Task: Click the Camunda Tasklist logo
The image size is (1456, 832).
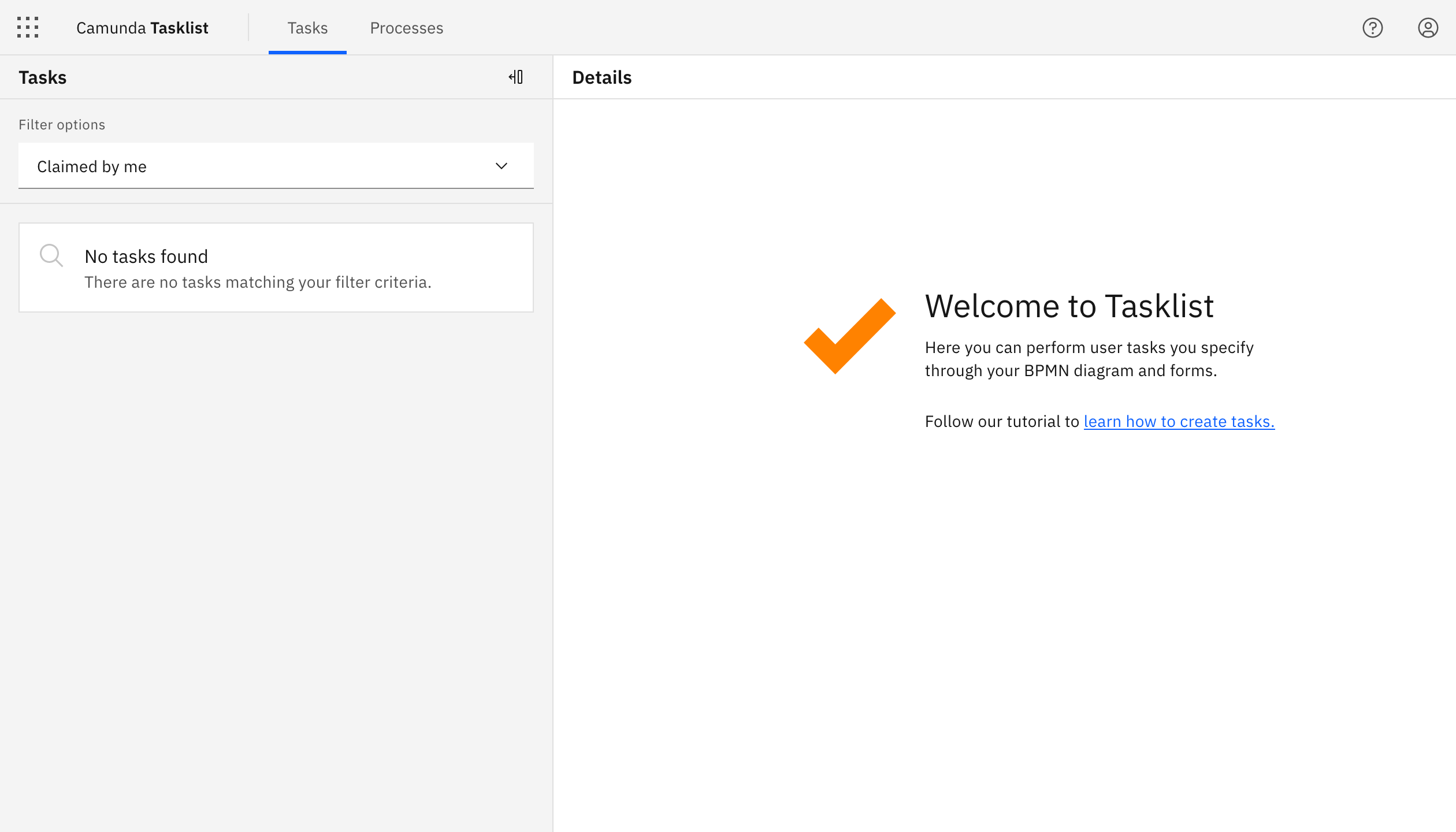Action: pyautogui.click(x=142, y=27)
